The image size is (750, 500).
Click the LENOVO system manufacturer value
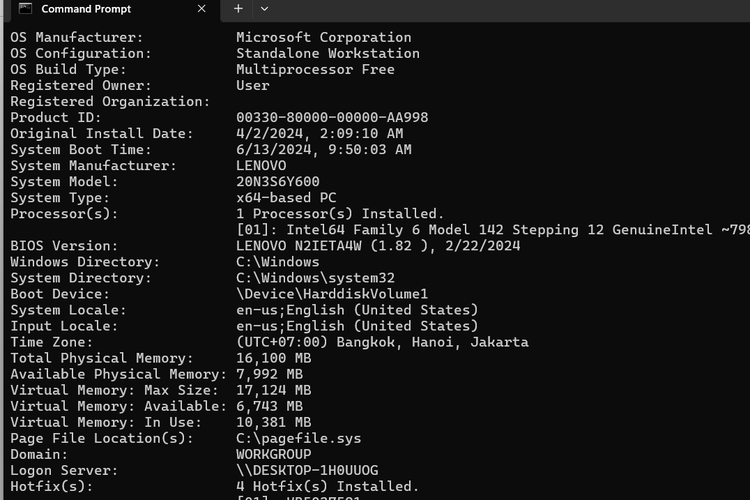(x=261, y=166)
